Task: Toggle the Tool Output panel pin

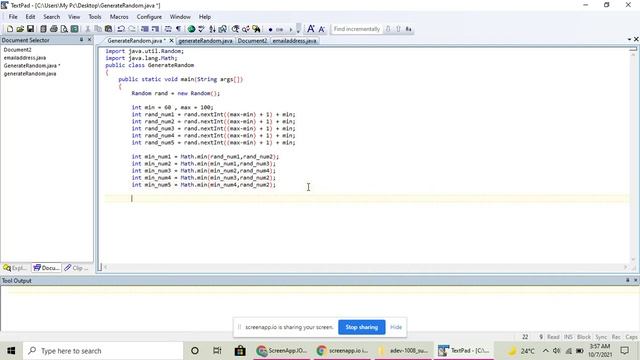Action: (628, 280)
